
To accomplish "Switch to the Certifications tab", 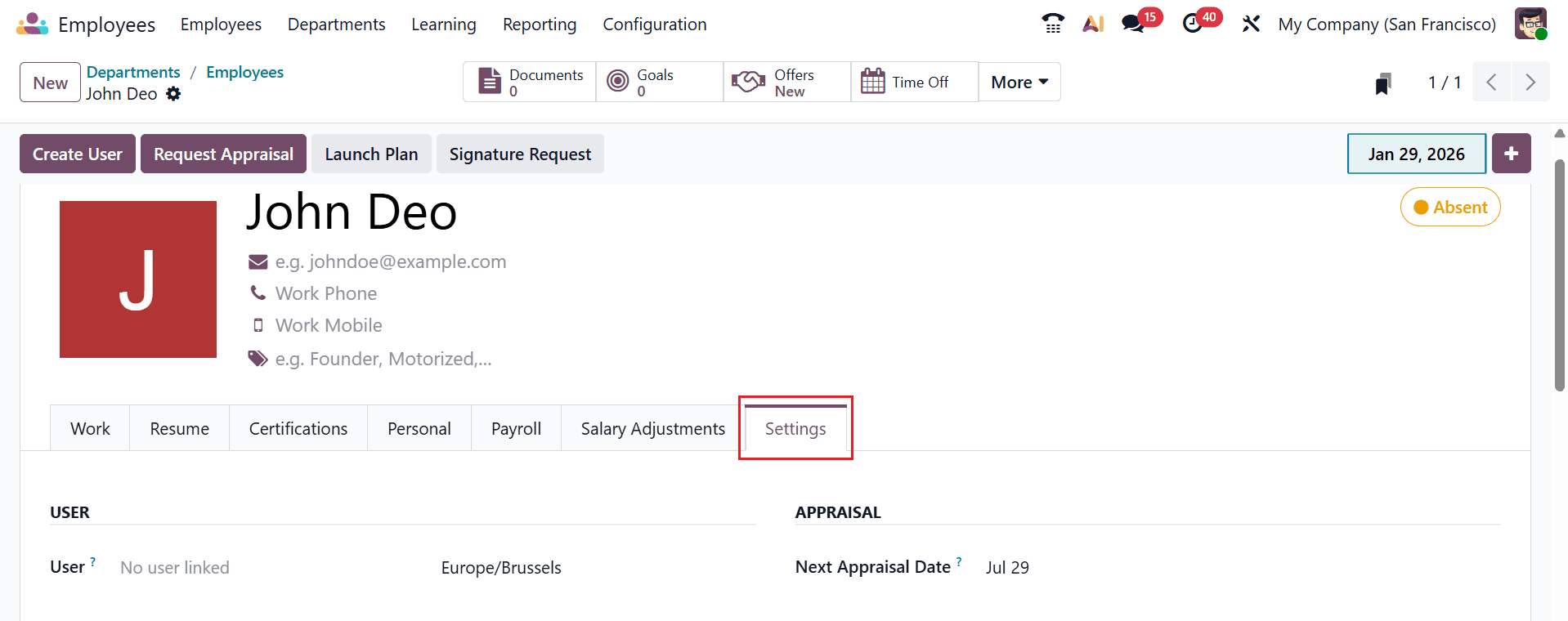I will (x=298, y=428).
